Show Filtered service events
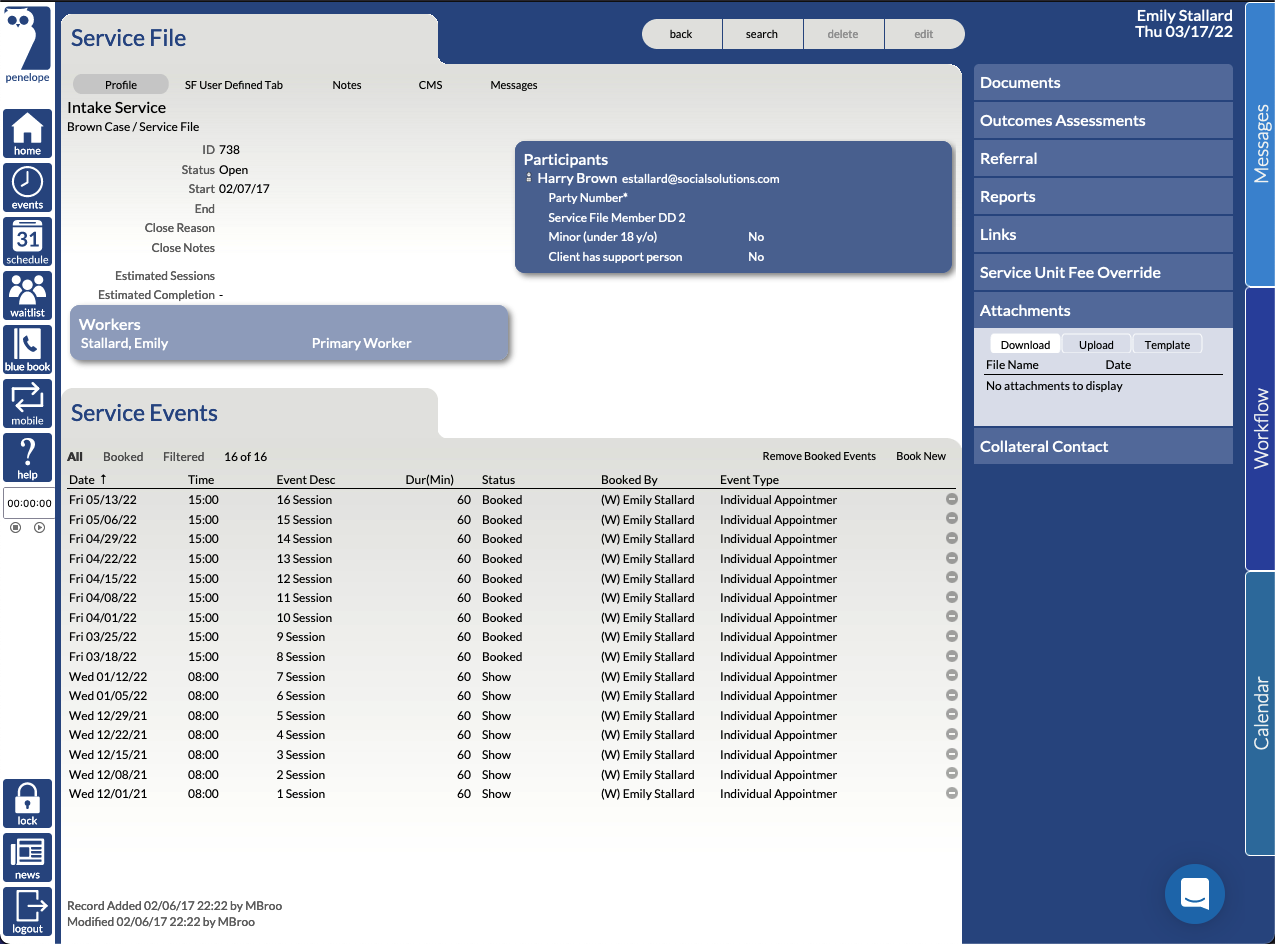Viewport: 1275px width, 944px height. 184,457
